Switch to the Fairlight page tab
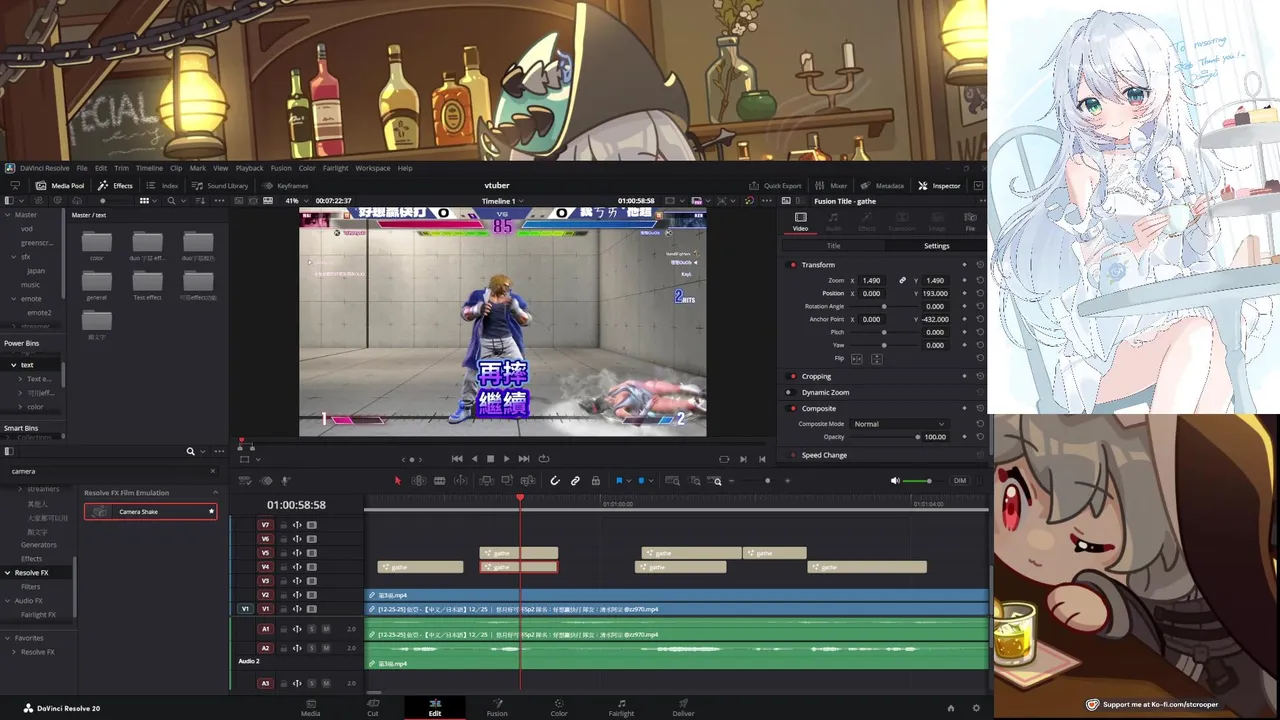The image size is (1280, 720). tap(621, 707)
